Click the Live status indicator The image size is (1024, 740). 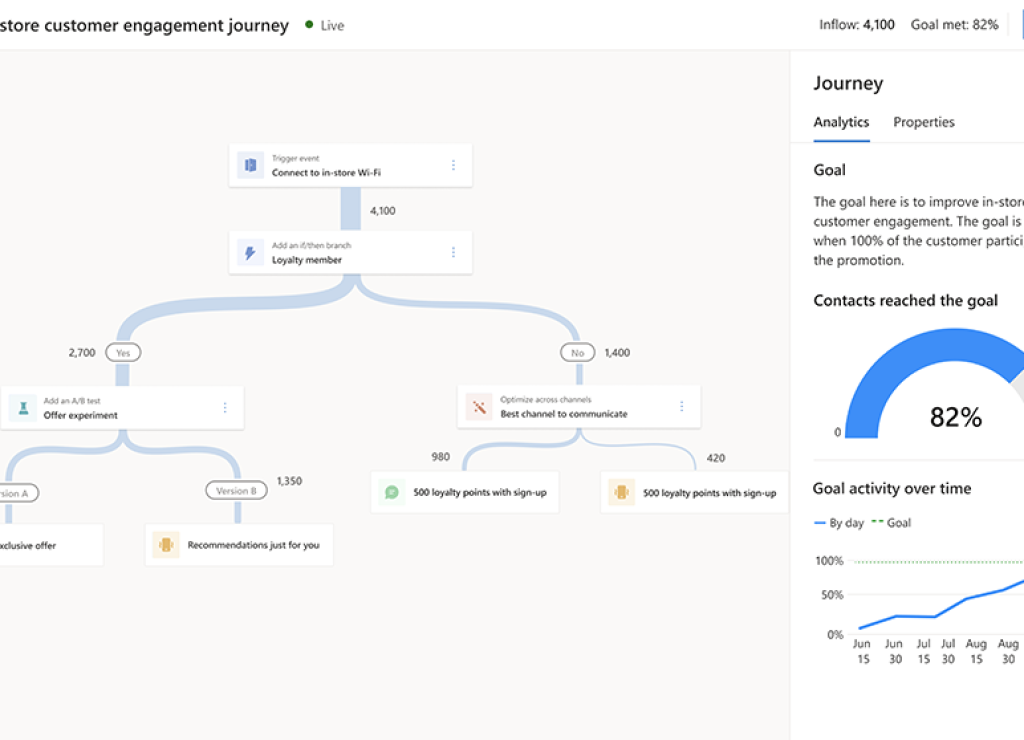point(325,25)
